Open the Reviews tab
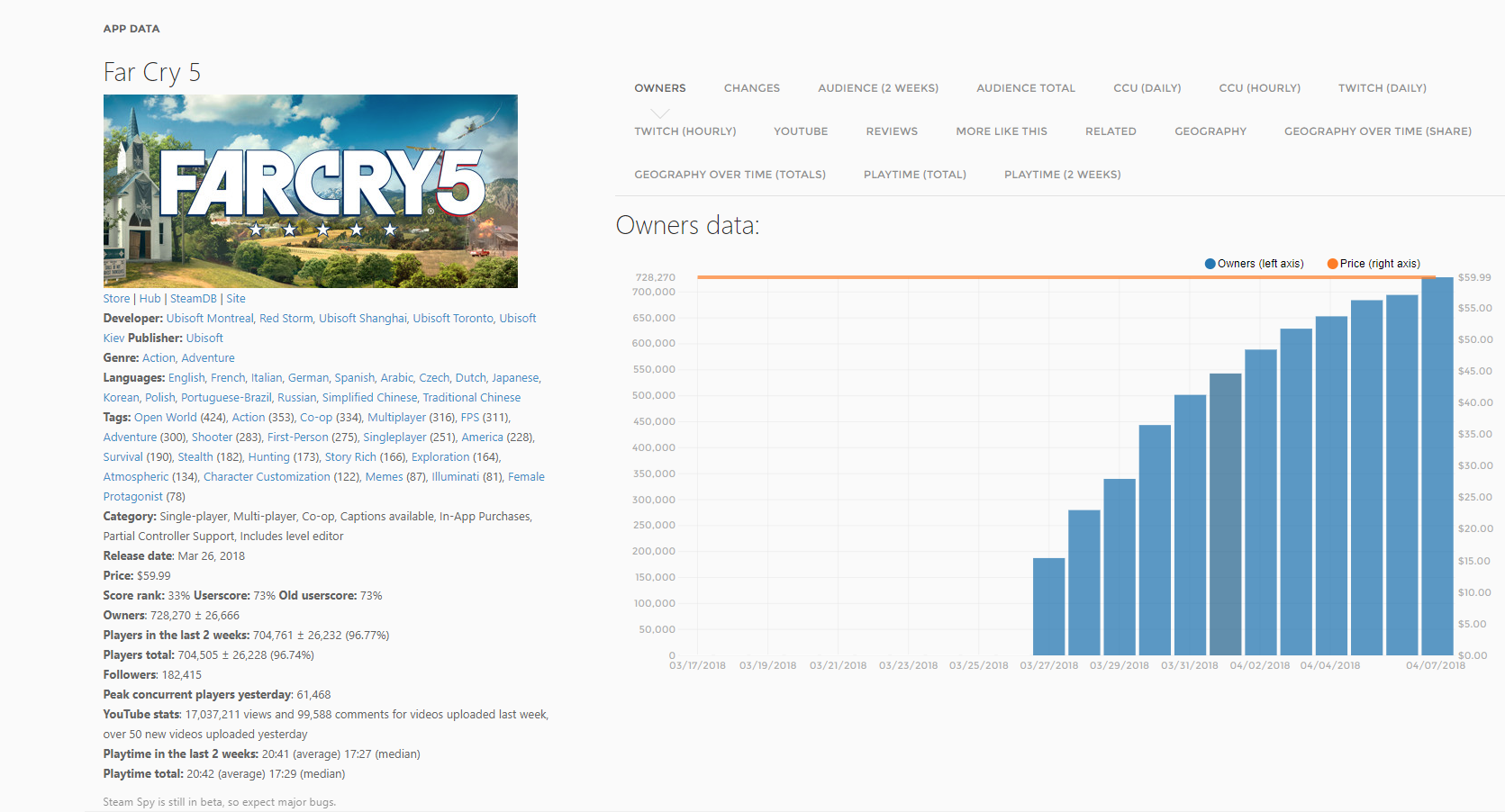1505x812 pixels. pos(892,131)
